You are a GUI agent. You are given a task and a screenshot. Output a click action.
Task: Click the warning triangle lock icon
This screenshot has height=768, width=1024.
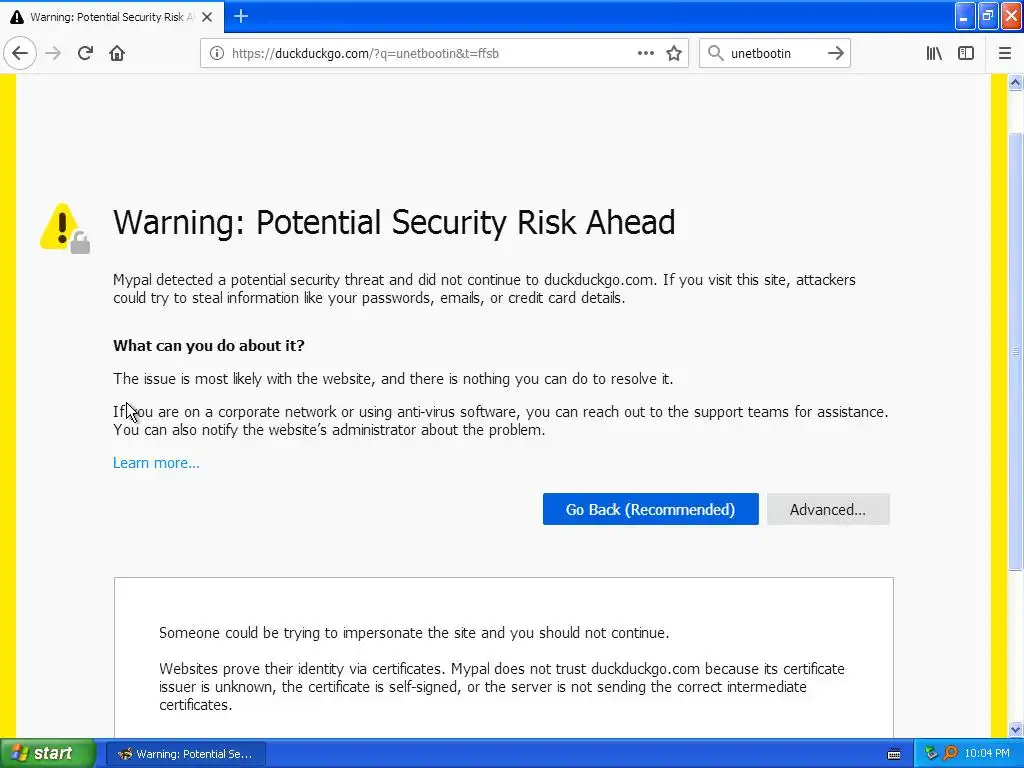click(65, 228)
